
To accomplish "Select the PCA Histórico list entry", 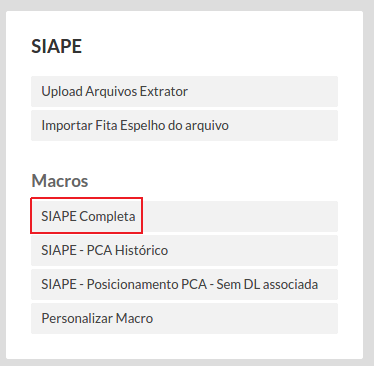I will [184, 250].
